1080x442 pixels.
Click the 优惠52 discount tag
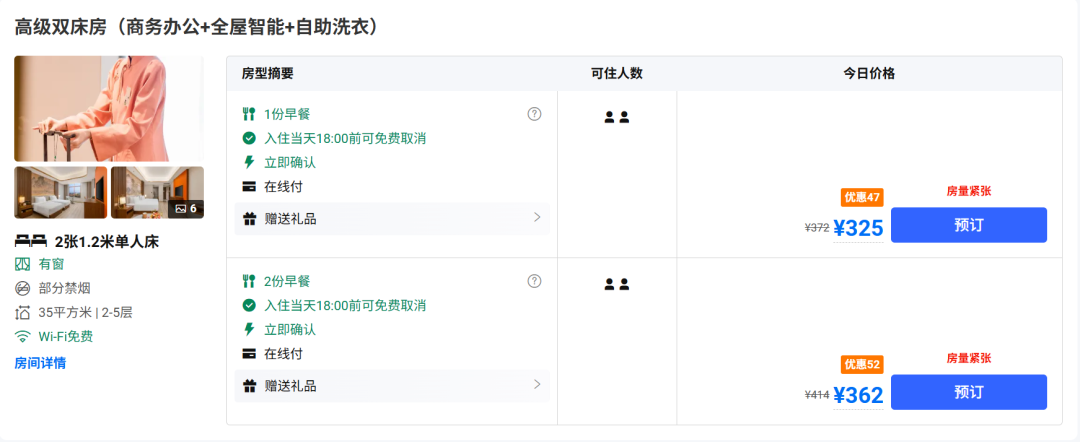[862, 364]
